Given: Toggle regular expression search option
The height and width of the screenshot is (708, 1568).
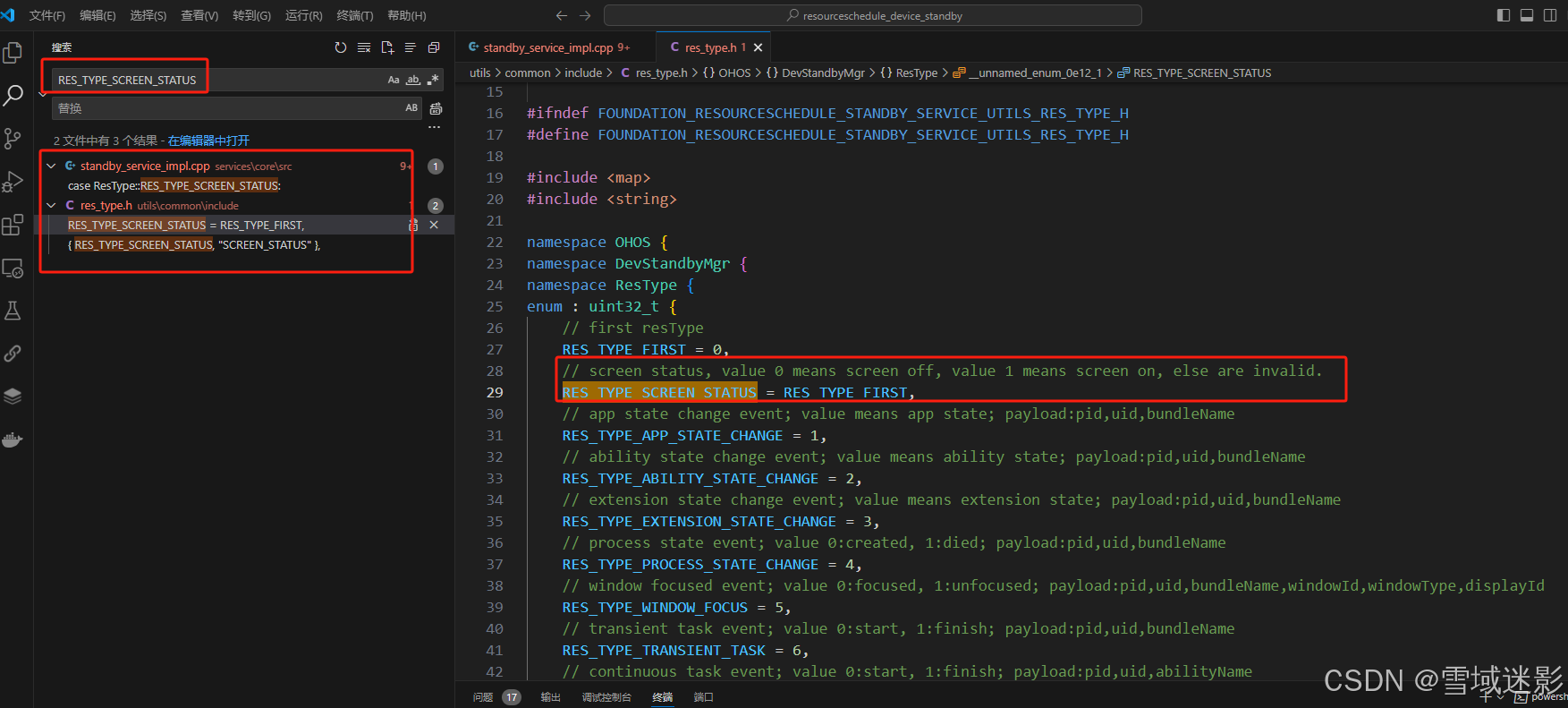Looking at the screenshot, I should coord(433,80).
